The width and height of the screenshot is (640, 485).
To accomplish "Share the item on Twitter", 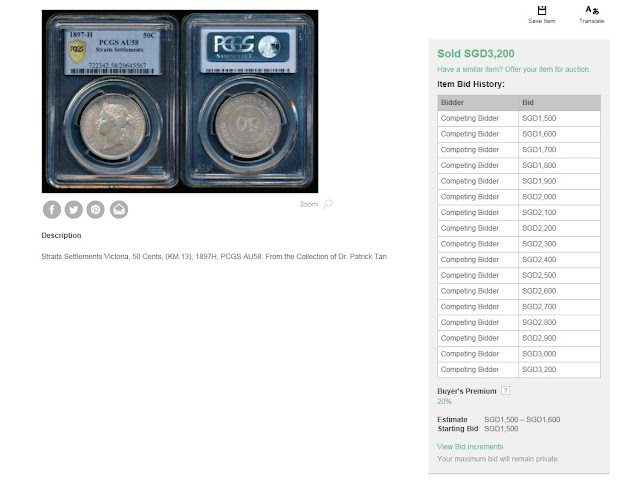I will tap(73, 210).
